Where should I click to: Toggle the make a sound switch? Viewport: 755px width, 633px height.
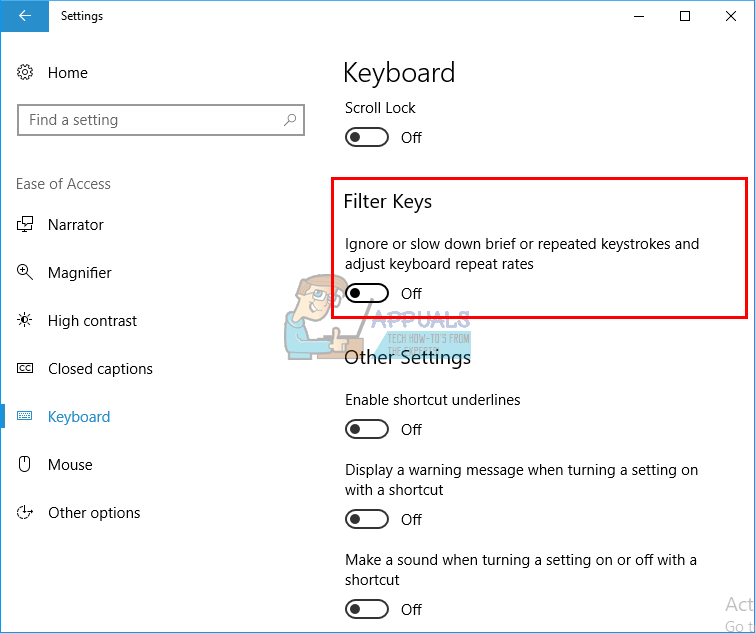[367, 610]
